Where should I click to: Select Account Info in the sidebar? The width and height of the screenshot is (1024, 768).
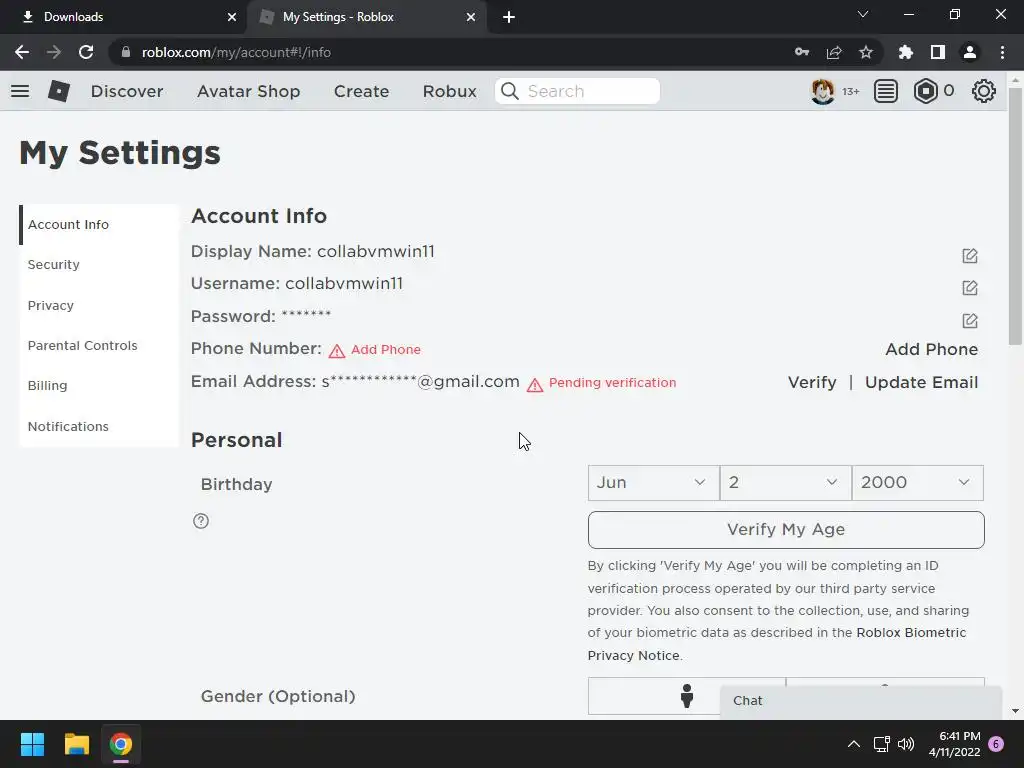pyautogui.click(x=99, y=225)
